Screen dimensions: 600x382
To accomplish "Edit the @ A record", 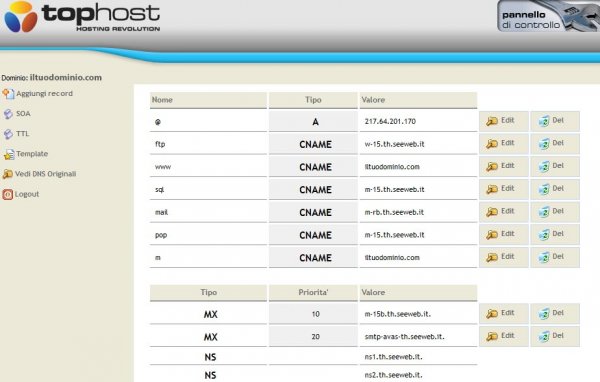I will point(504,121).
